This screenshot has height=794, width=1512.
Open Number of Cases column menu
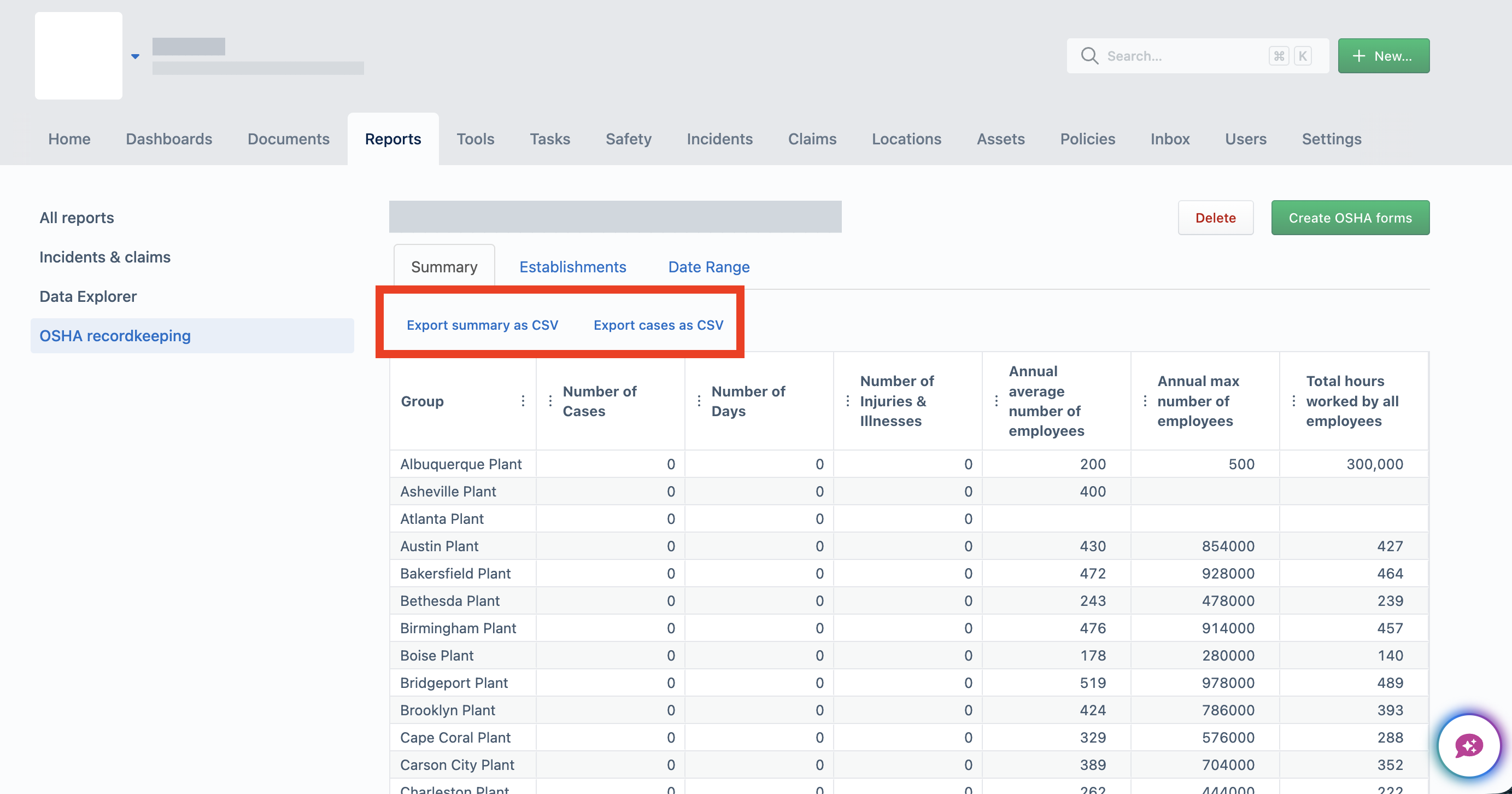pos(550,401)
